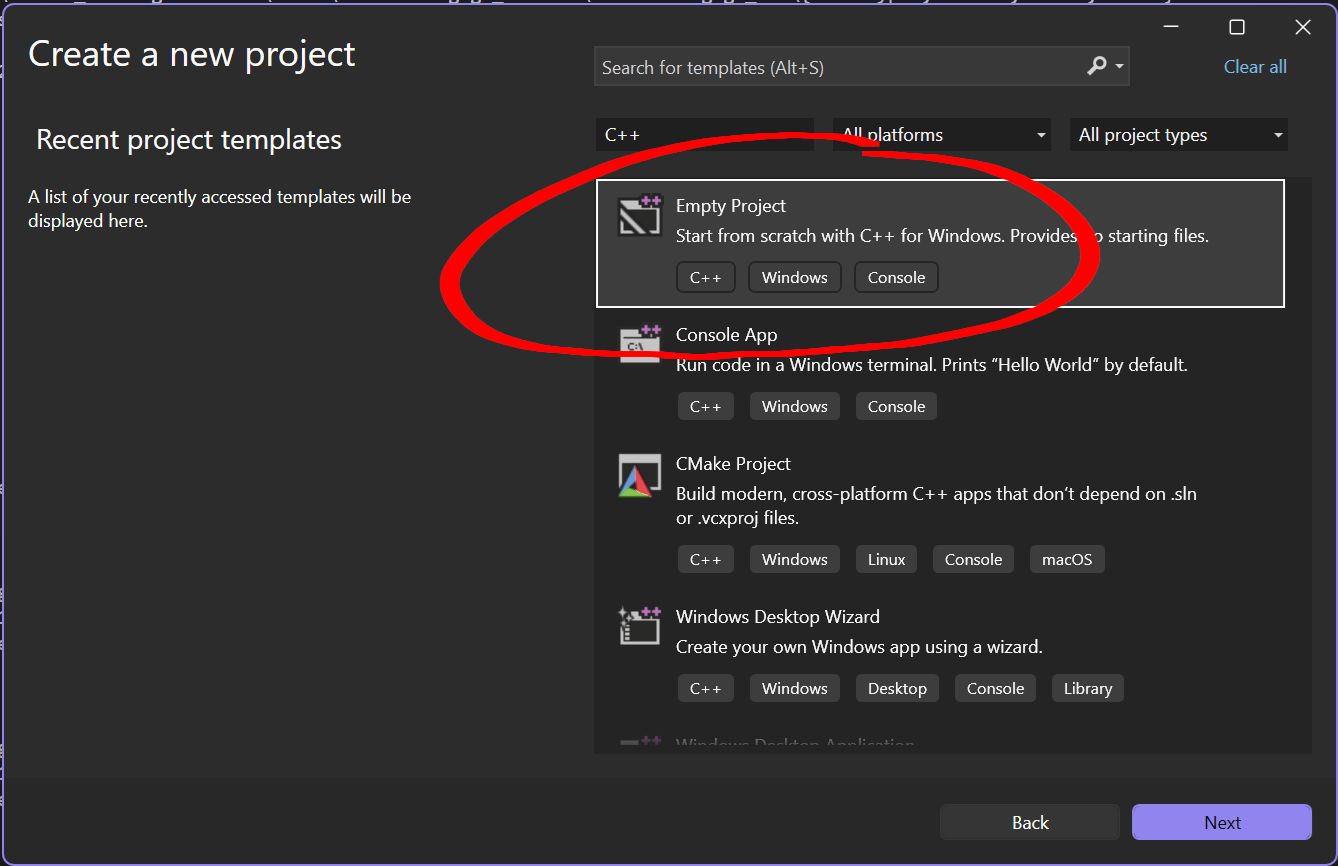Click the Console App template icon
The width and height of the screenshot is (1338, 866).
640,344
